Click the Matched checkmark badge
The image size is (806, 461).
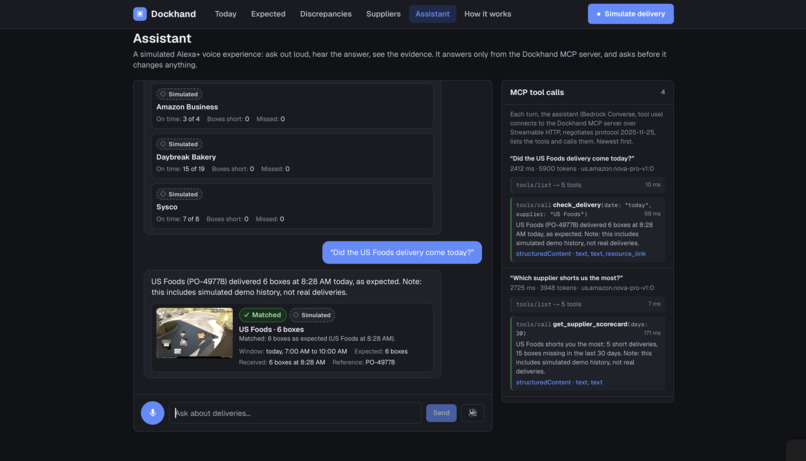click(x=262, y=315)
